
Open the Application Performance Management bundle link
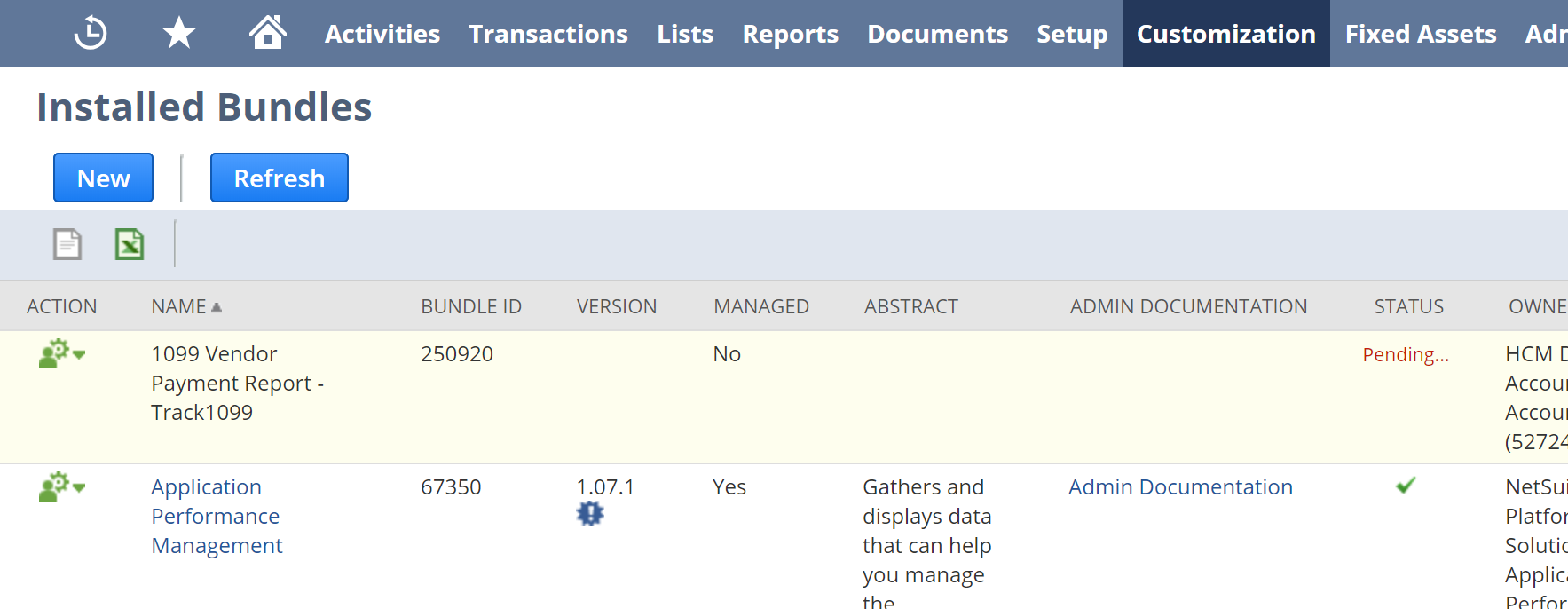click(217, 516)
